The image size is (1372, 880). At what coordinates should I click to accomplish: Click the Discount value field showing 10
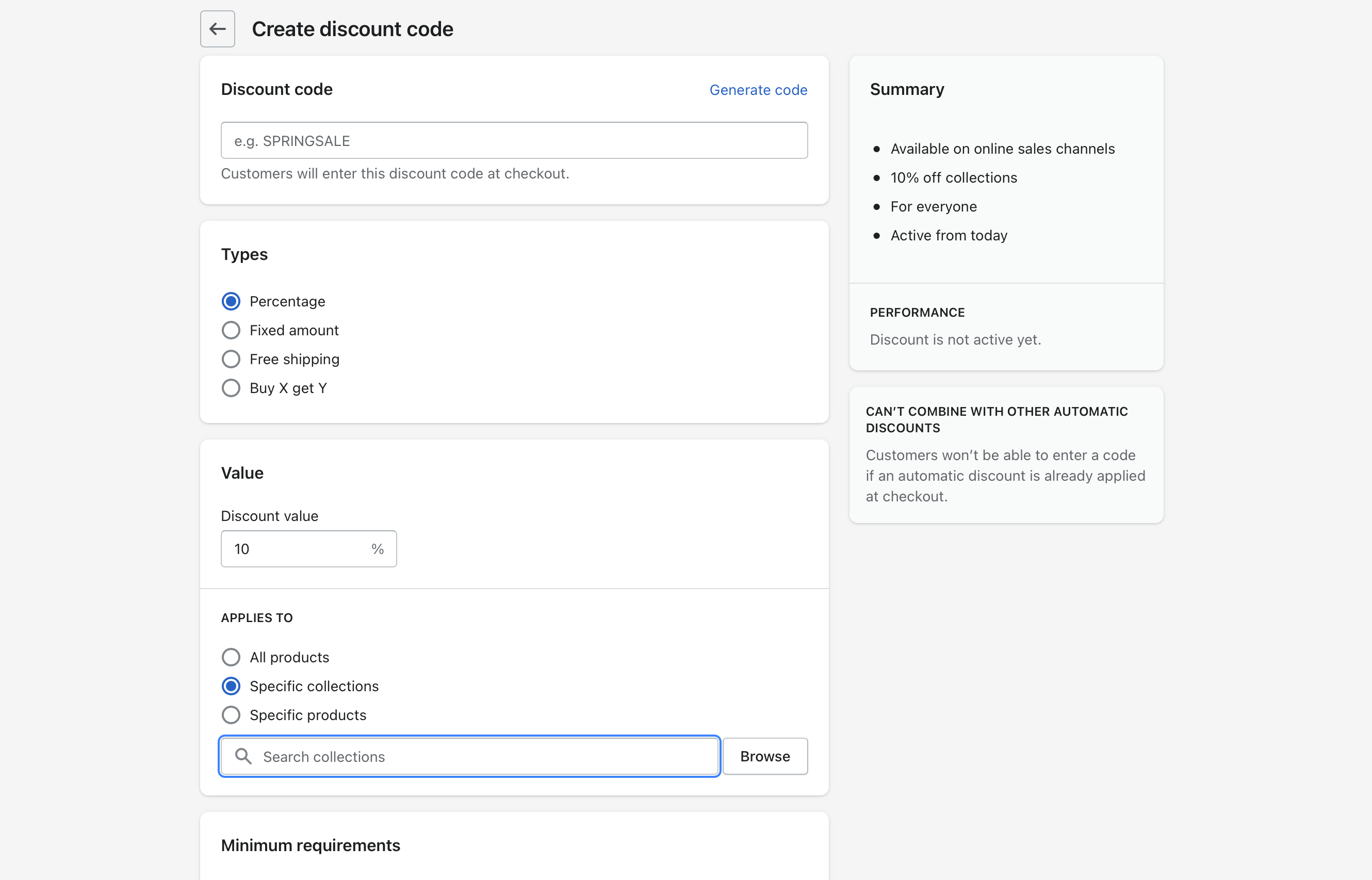pyautogui.click(x=308, y=548)
